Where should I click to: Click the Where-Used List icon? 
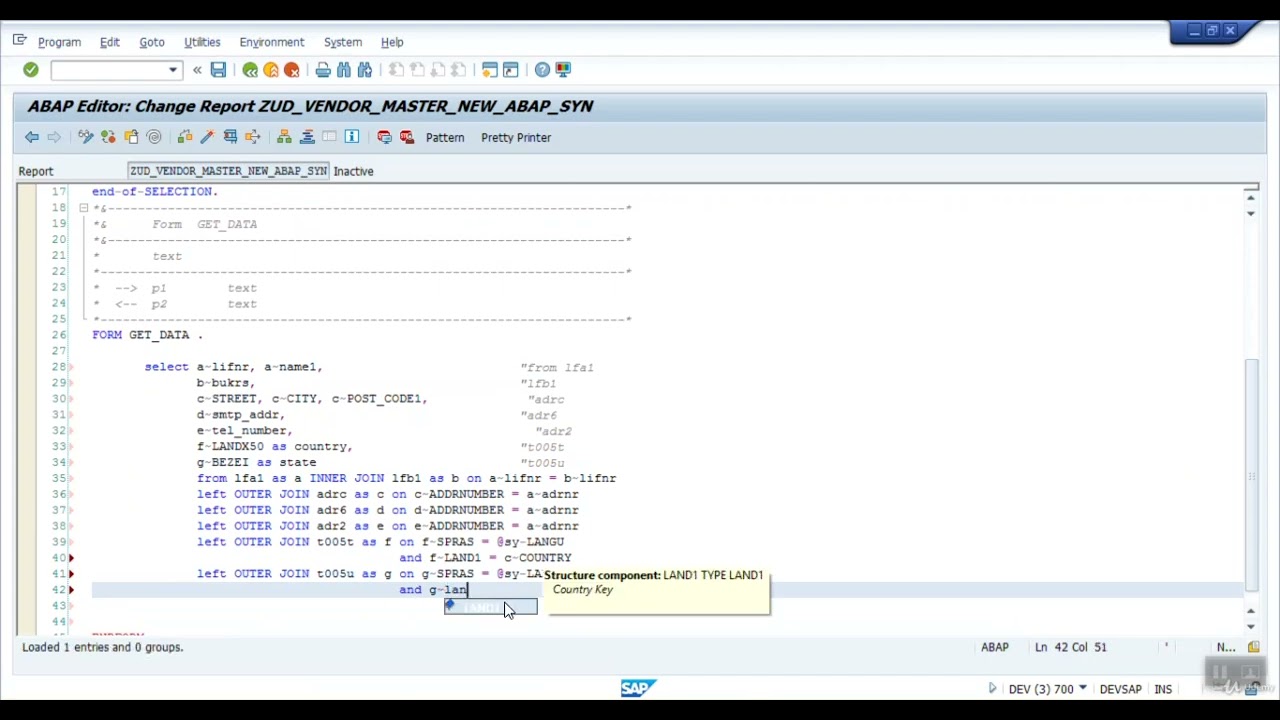(253, 137)
